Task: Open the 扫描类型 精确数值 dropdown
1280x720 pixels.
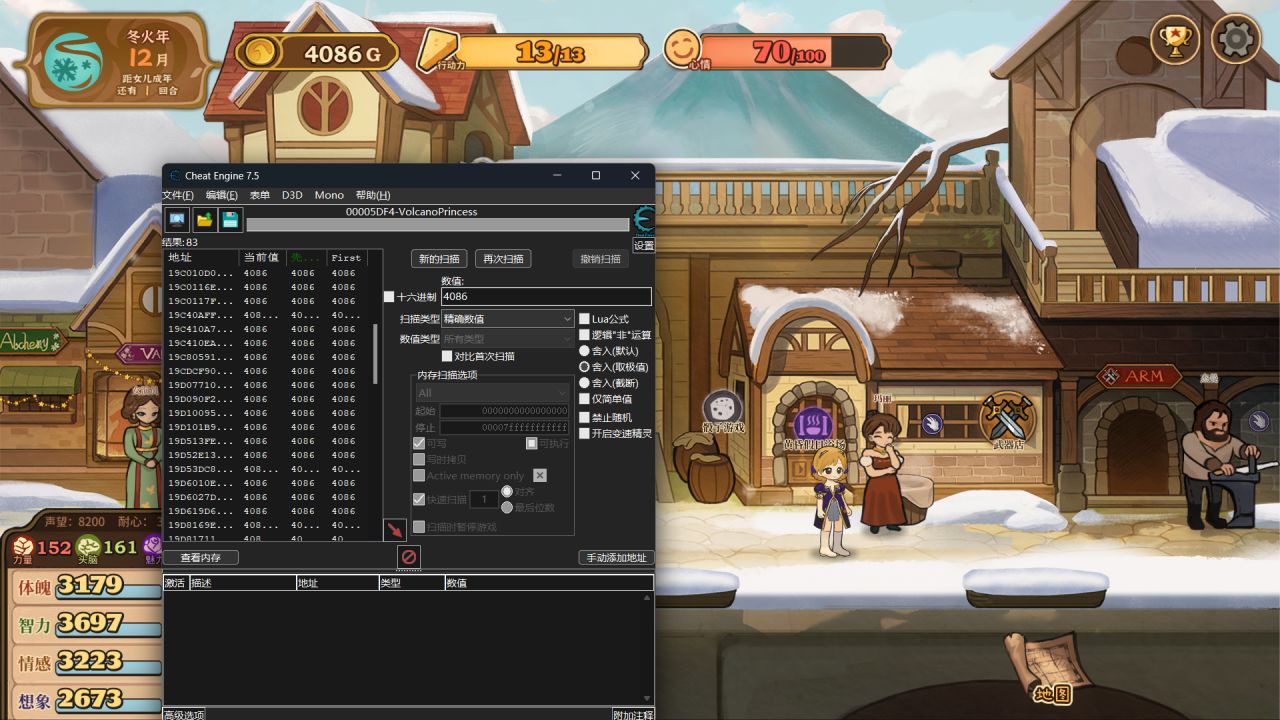Action: (x=508, y=319)
